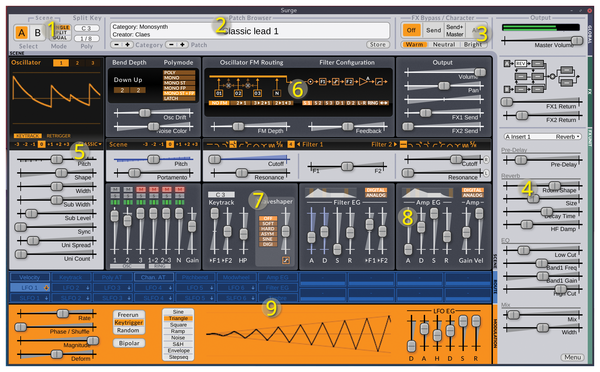This screenshot has width=600, height=372.
Task: Click the Master Volume slider handle
Action: pos(577,40)
